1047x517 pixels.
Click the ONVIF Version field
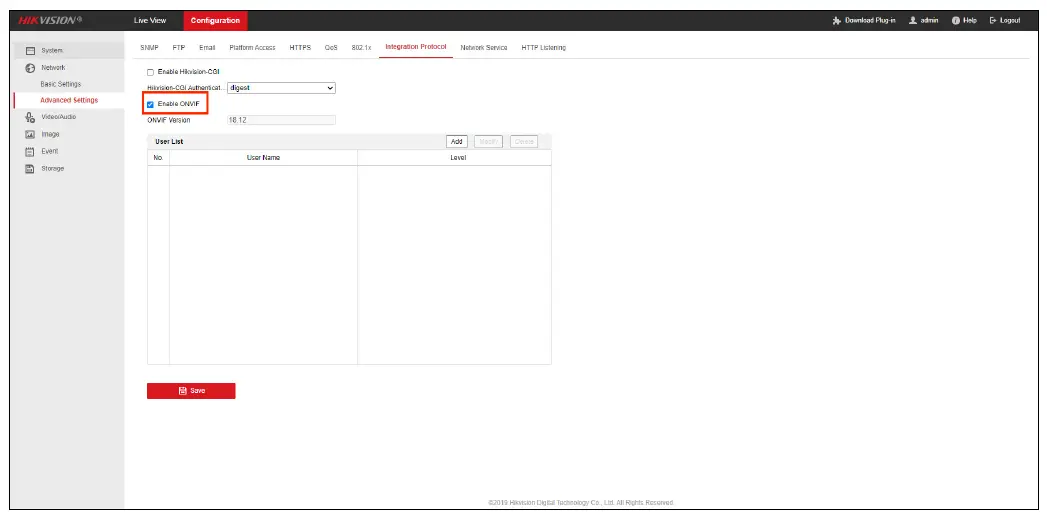281,121
